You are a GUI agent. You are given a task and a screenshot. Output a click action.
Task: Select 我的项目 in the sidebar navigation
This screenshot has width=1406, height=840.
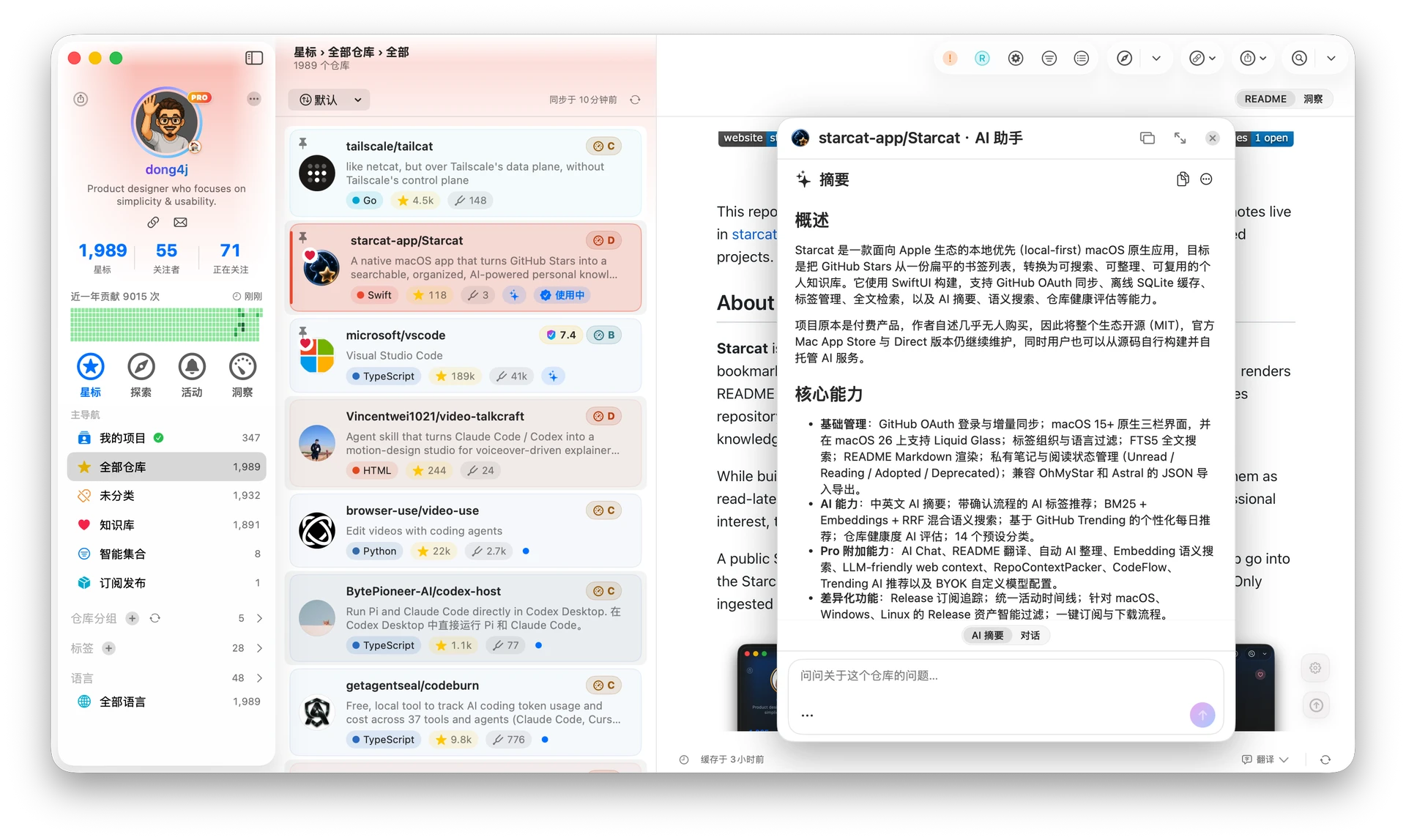pyautogui.click(x=167, y=438)
